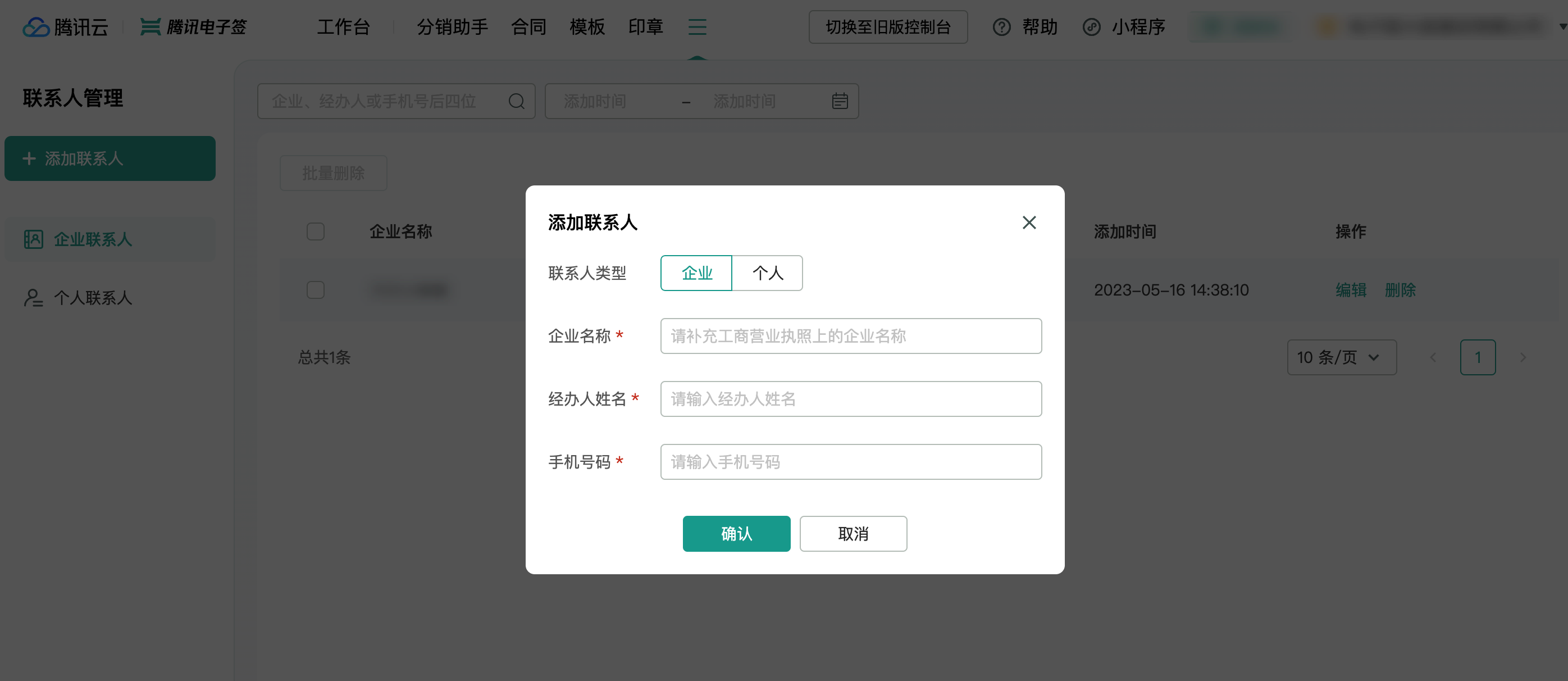This screenshot has width=1568, height=681.
Task: Click the 删除 link in the row
Action: point(1401,290)
